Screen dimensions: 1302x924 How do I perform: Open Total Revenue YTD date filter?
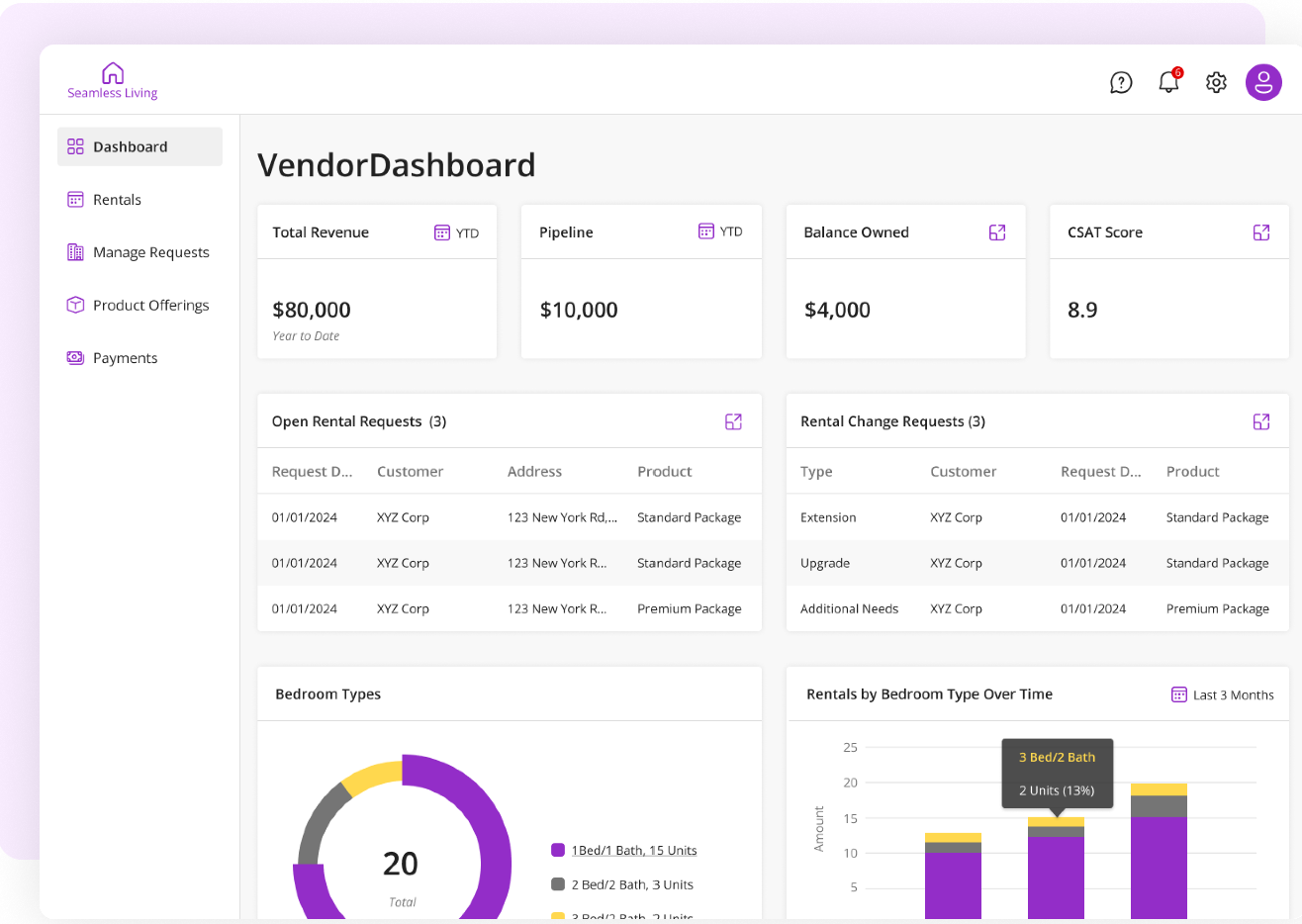pos(456,232)
